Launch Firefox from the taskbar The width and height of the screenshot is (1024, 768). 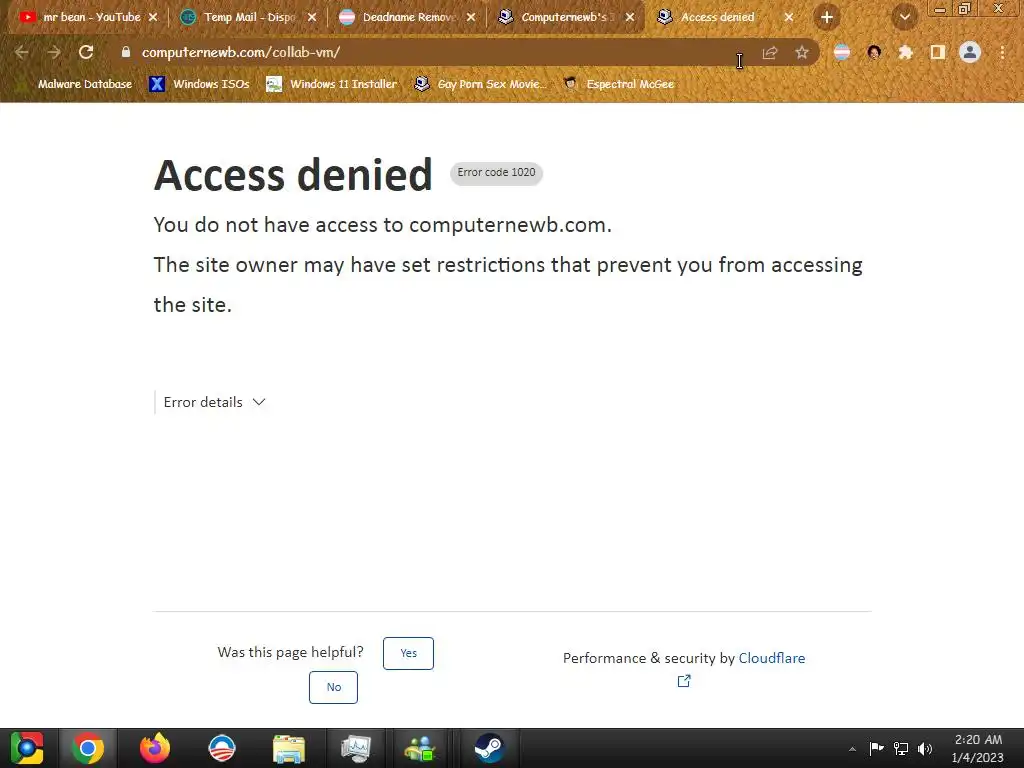[155, 748]
